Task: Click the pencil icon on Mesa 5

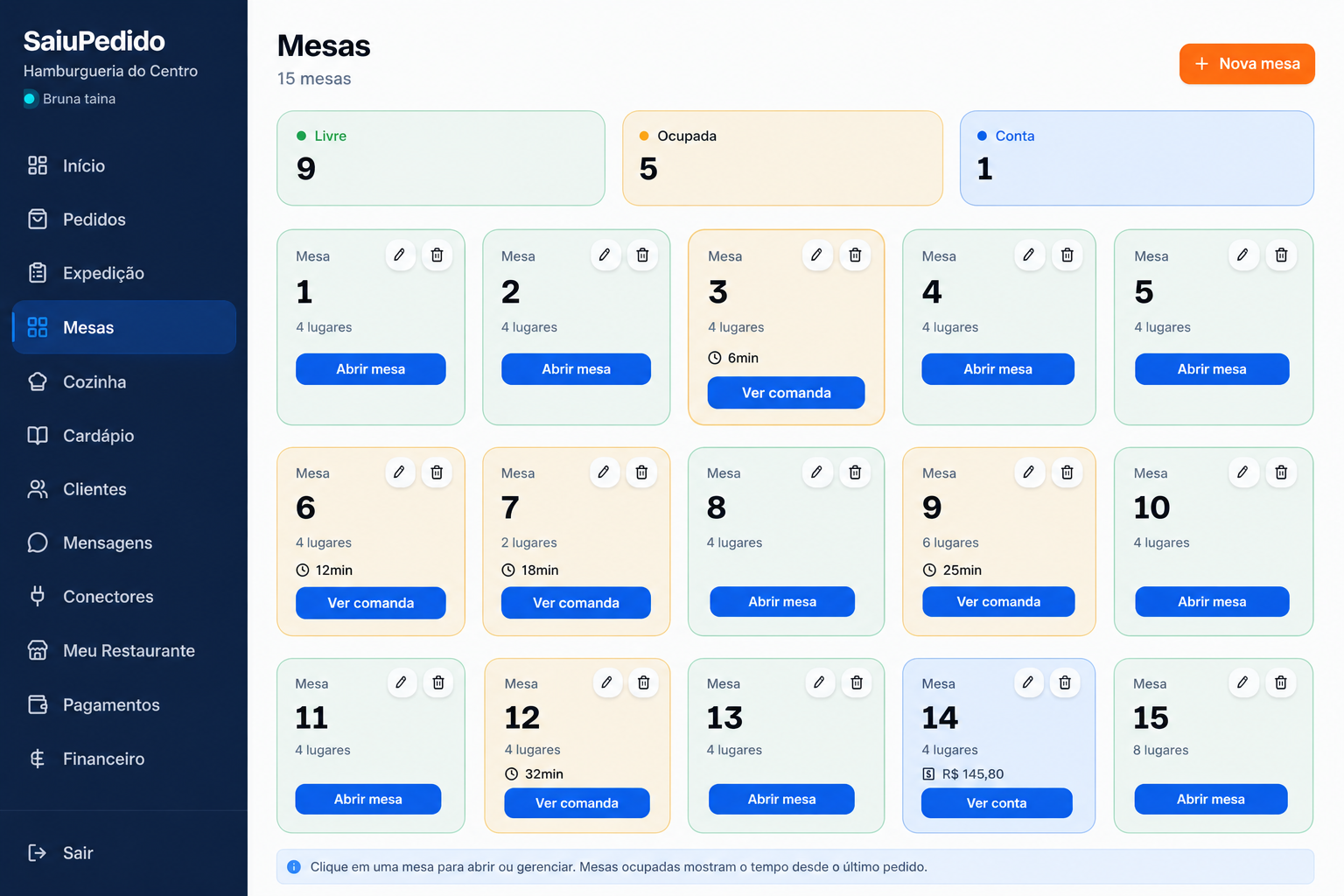Action: (1242, 255)
